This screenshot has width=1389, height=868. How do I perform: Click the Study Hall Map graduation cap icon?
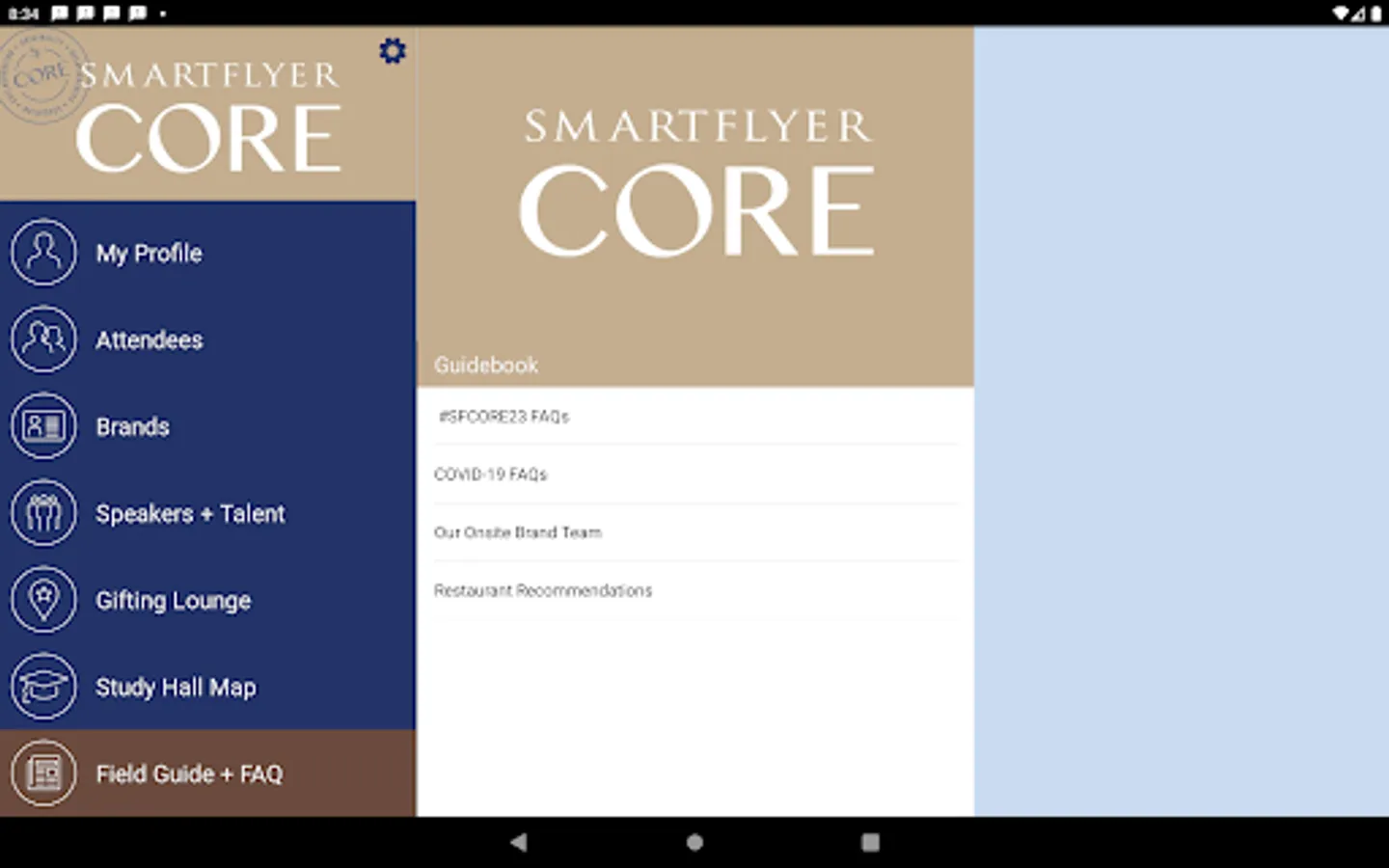(x=43, y=687)
